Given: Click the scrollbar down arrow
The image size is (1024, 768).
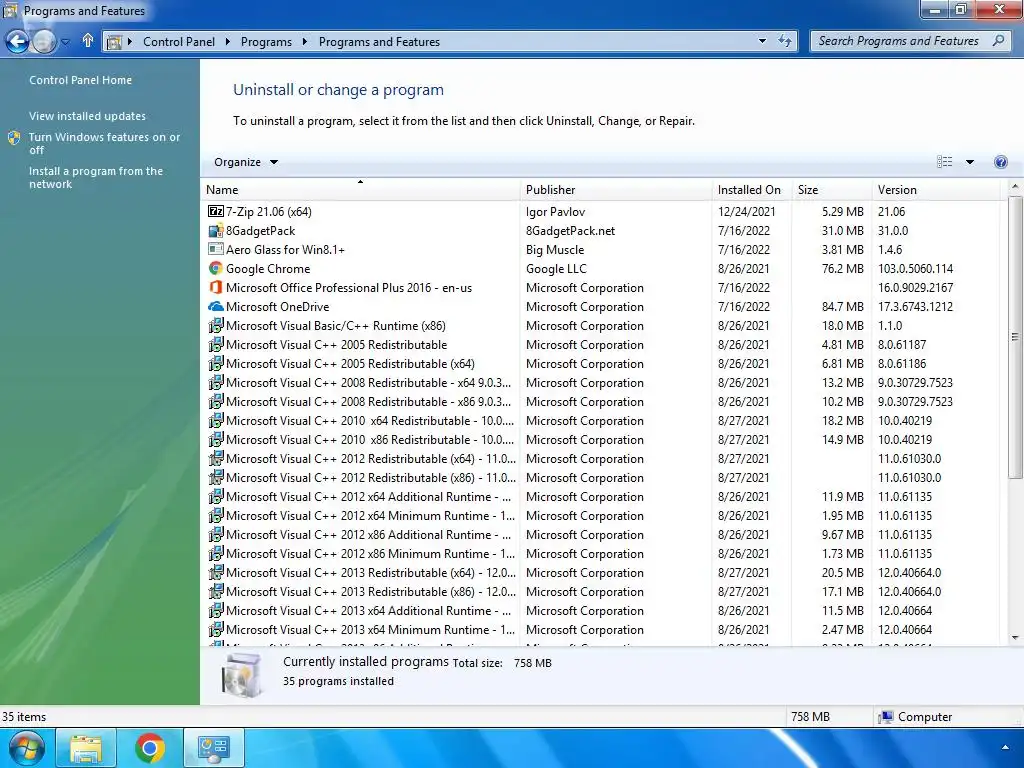Looking at the screenshot, I should click(x=1014, y=638).
